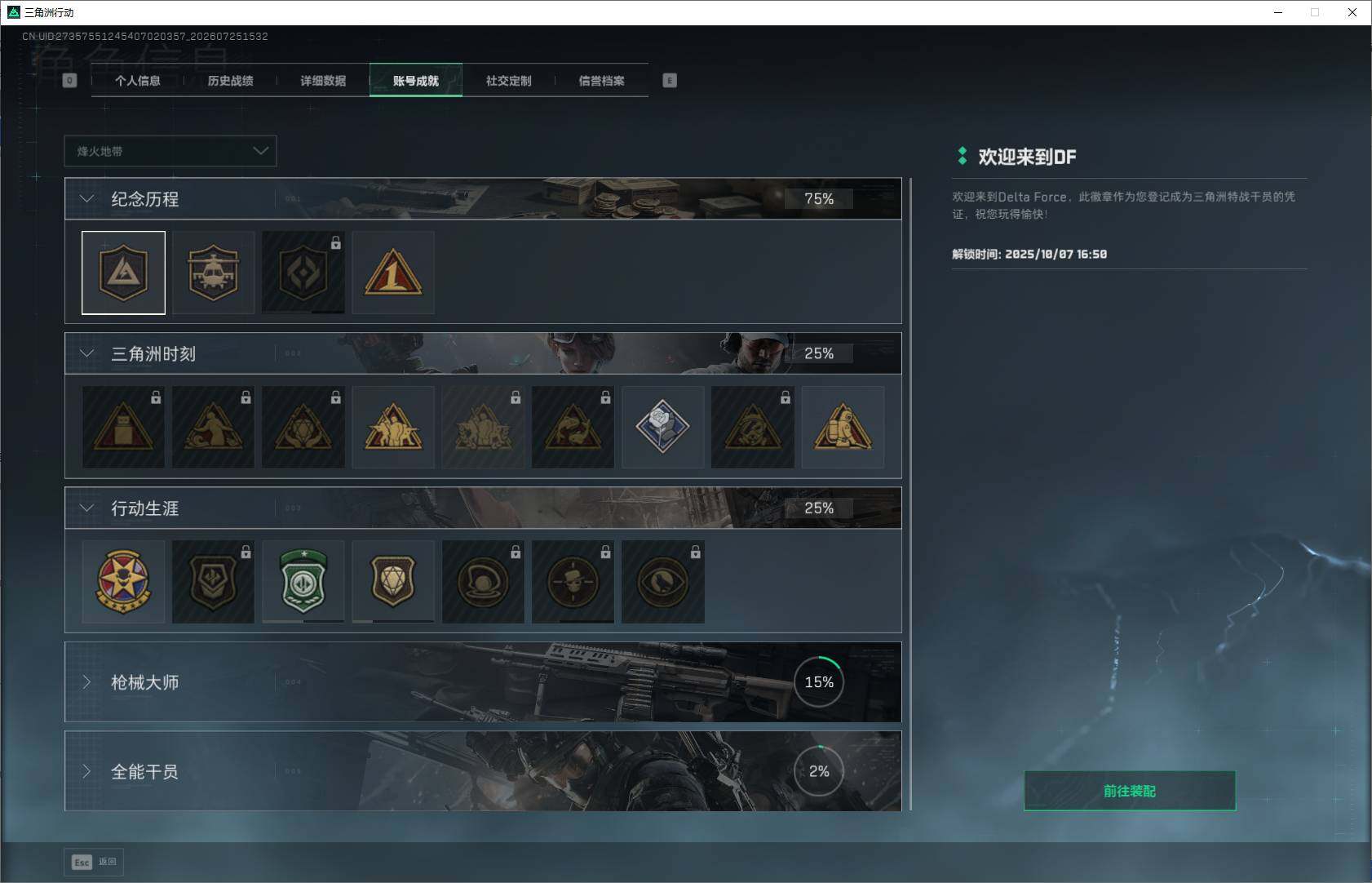
Task: Select the 欢迎来到DF shield badge
Action: 123,273
